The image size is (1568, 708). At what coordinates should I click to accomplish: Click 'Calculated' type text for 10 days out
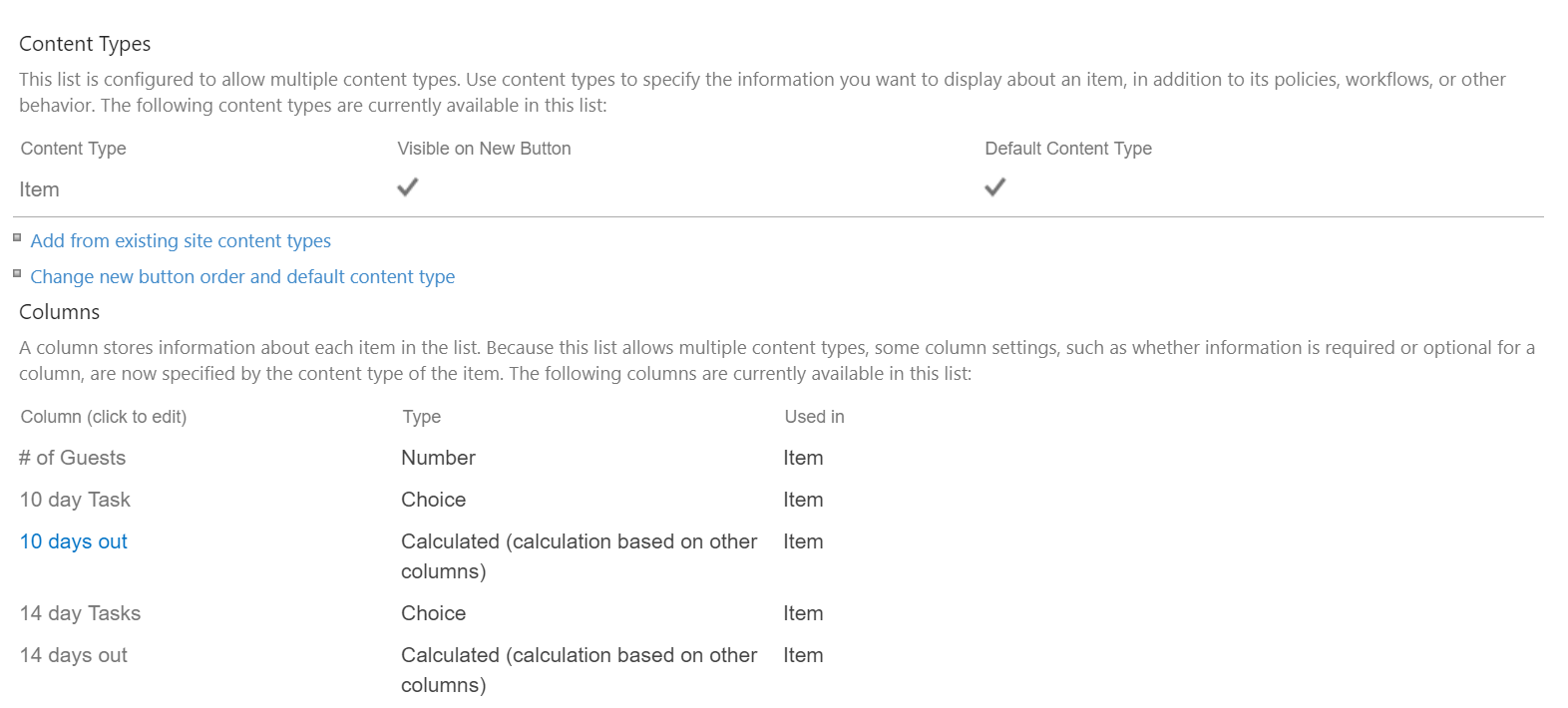click(x=579, y=556)
